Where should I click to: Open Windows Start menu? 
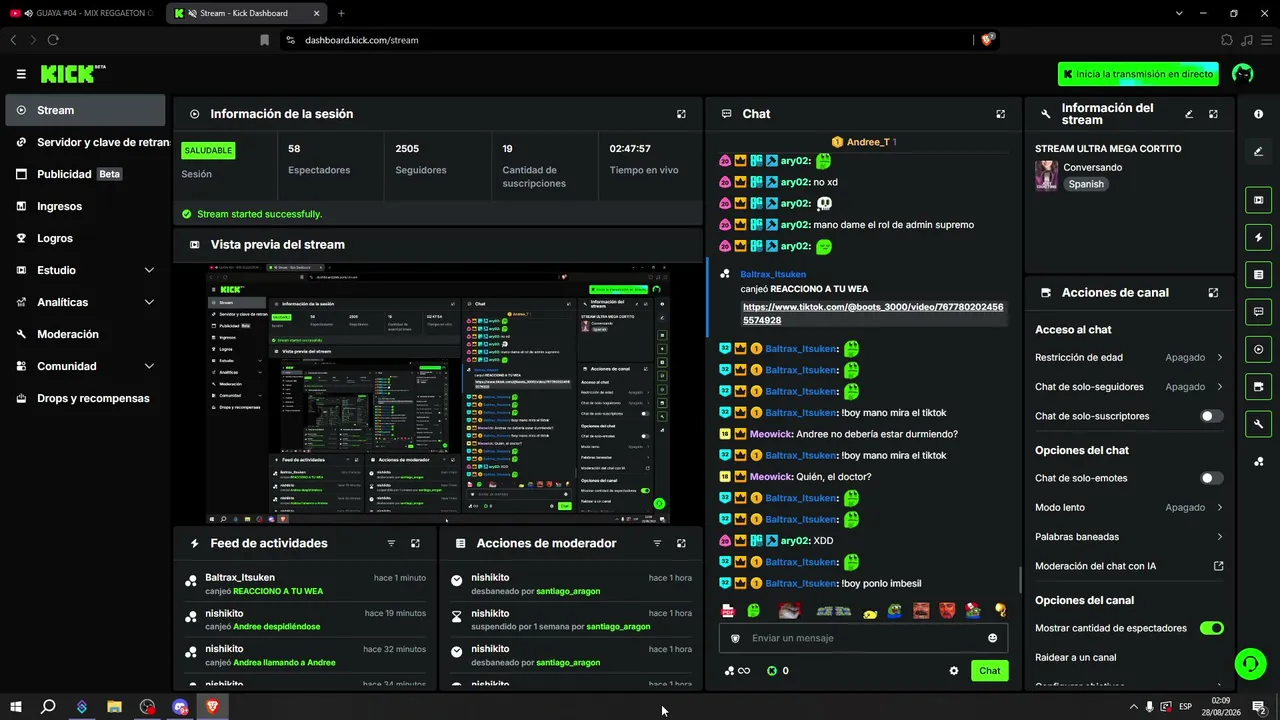[x=15, y=707]
